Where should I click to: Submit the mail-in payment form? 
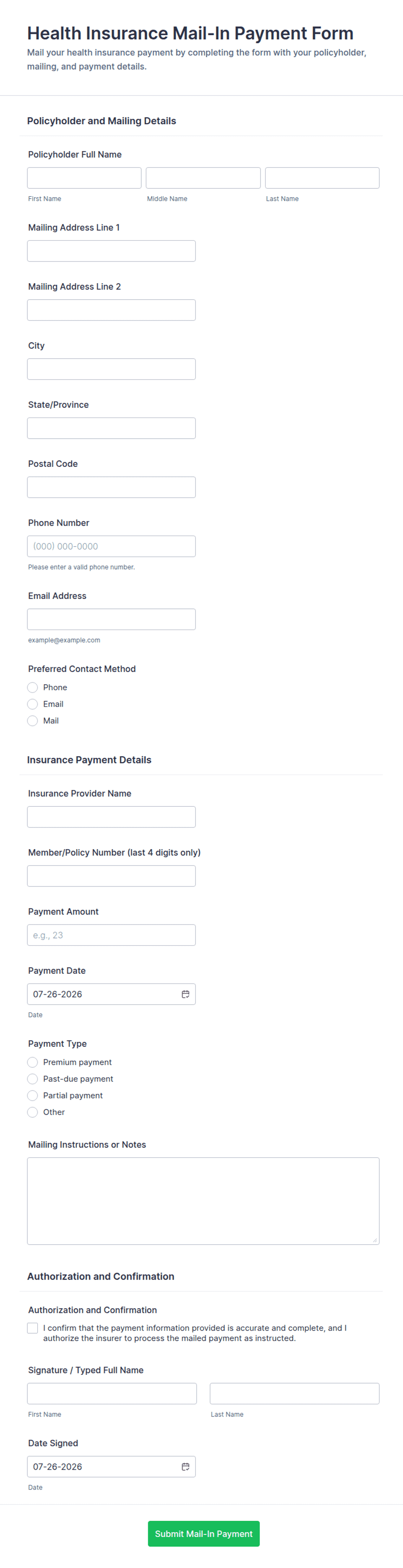pos(203,1533)
